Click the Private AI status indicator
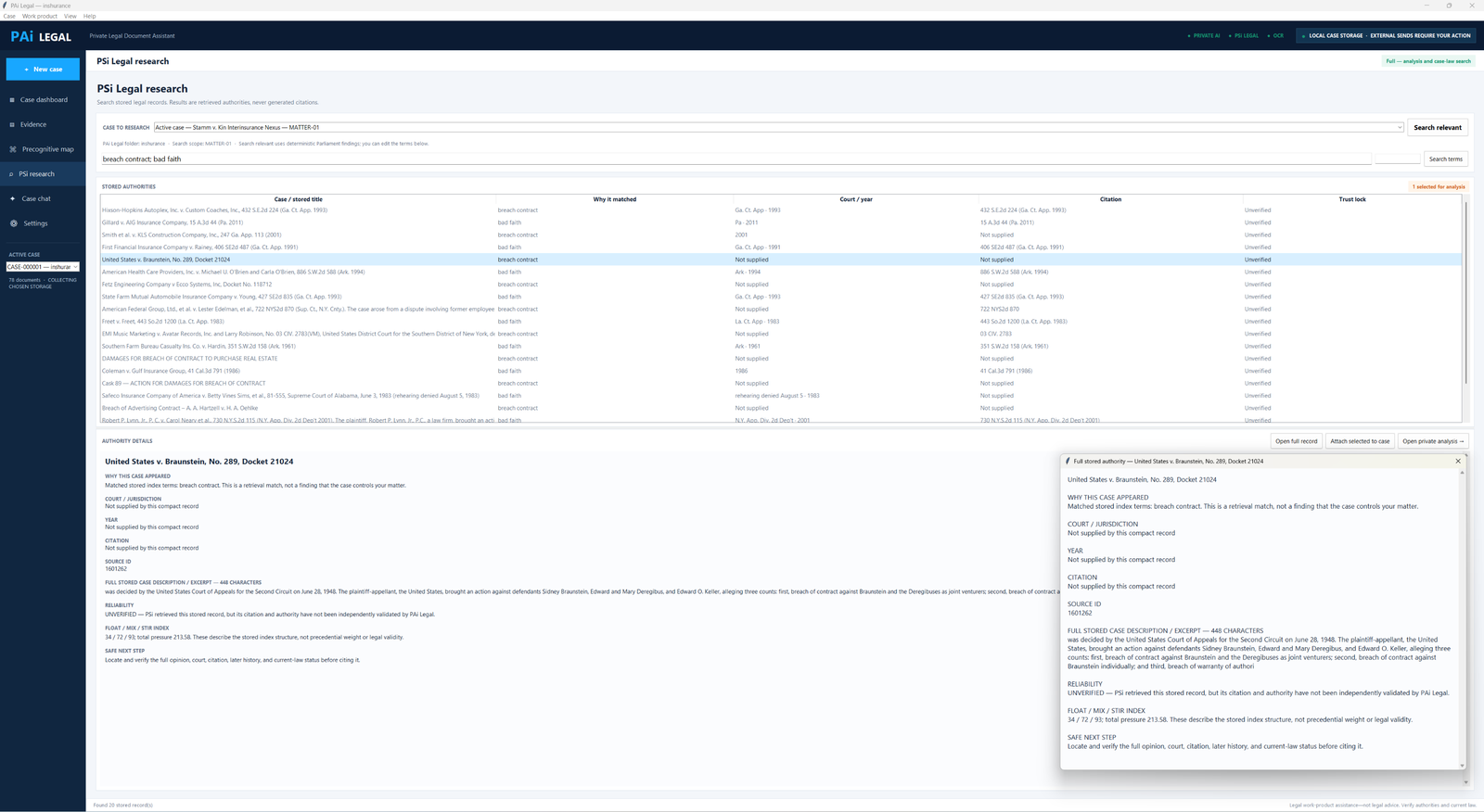Viewport: 1484px width, 812px height. coord(1204,36)
